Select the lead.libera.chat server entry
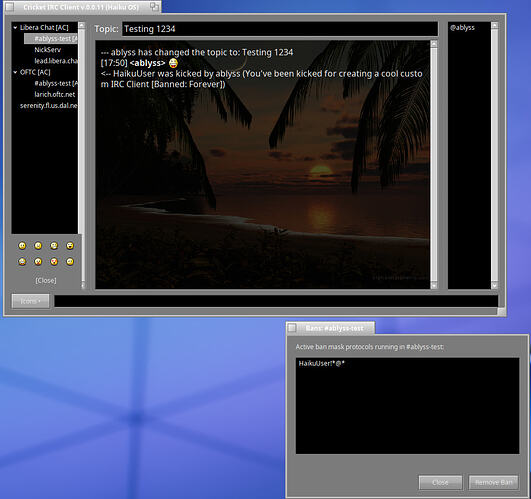The width and height of the screenshot is (531, 499). coord(56,61)
